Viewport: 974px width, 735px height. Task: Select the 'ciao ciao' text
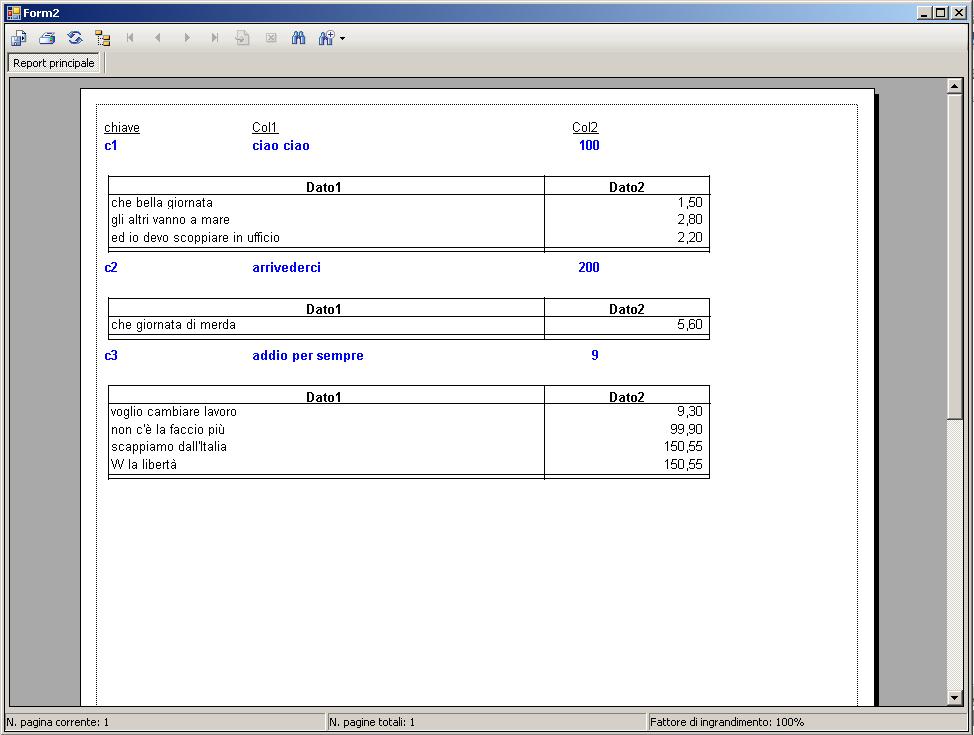point(281,145)
